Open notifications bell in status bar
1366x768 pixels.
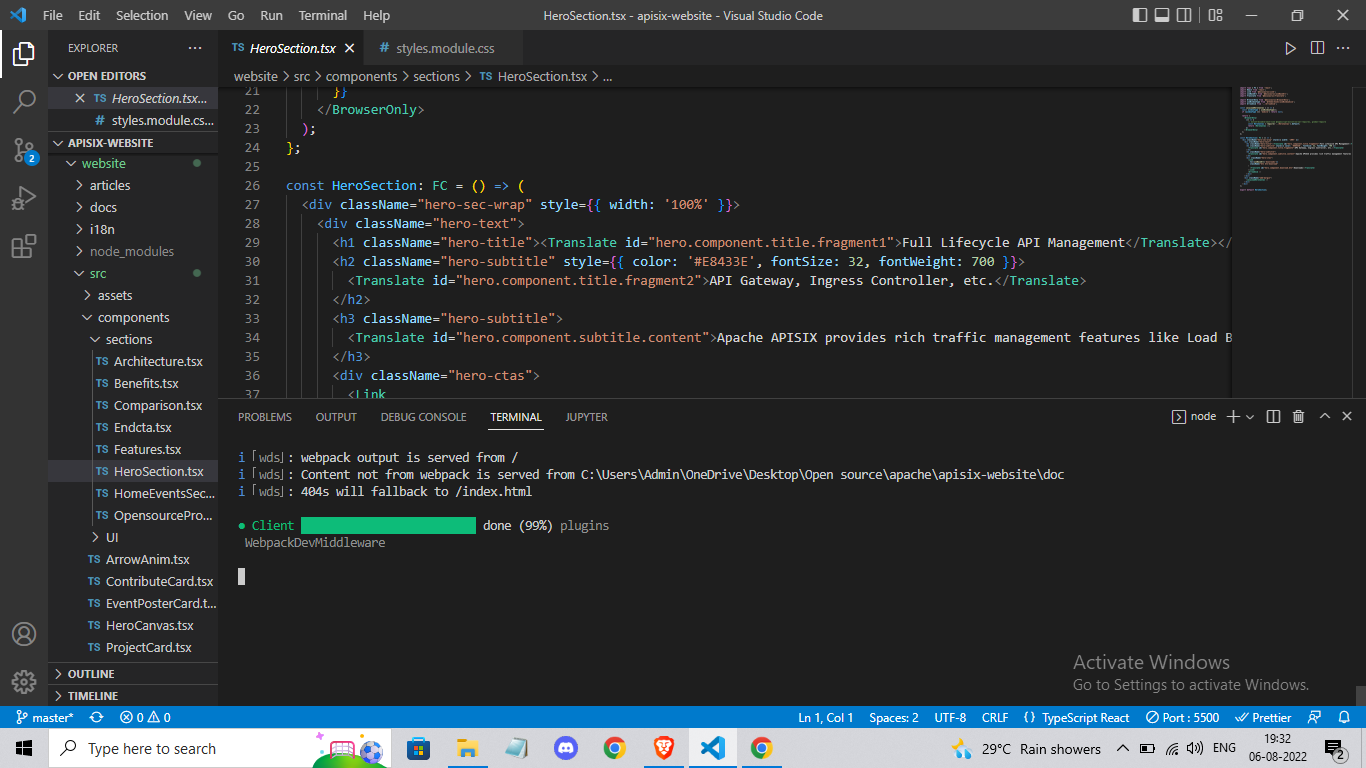(1345, 717)
